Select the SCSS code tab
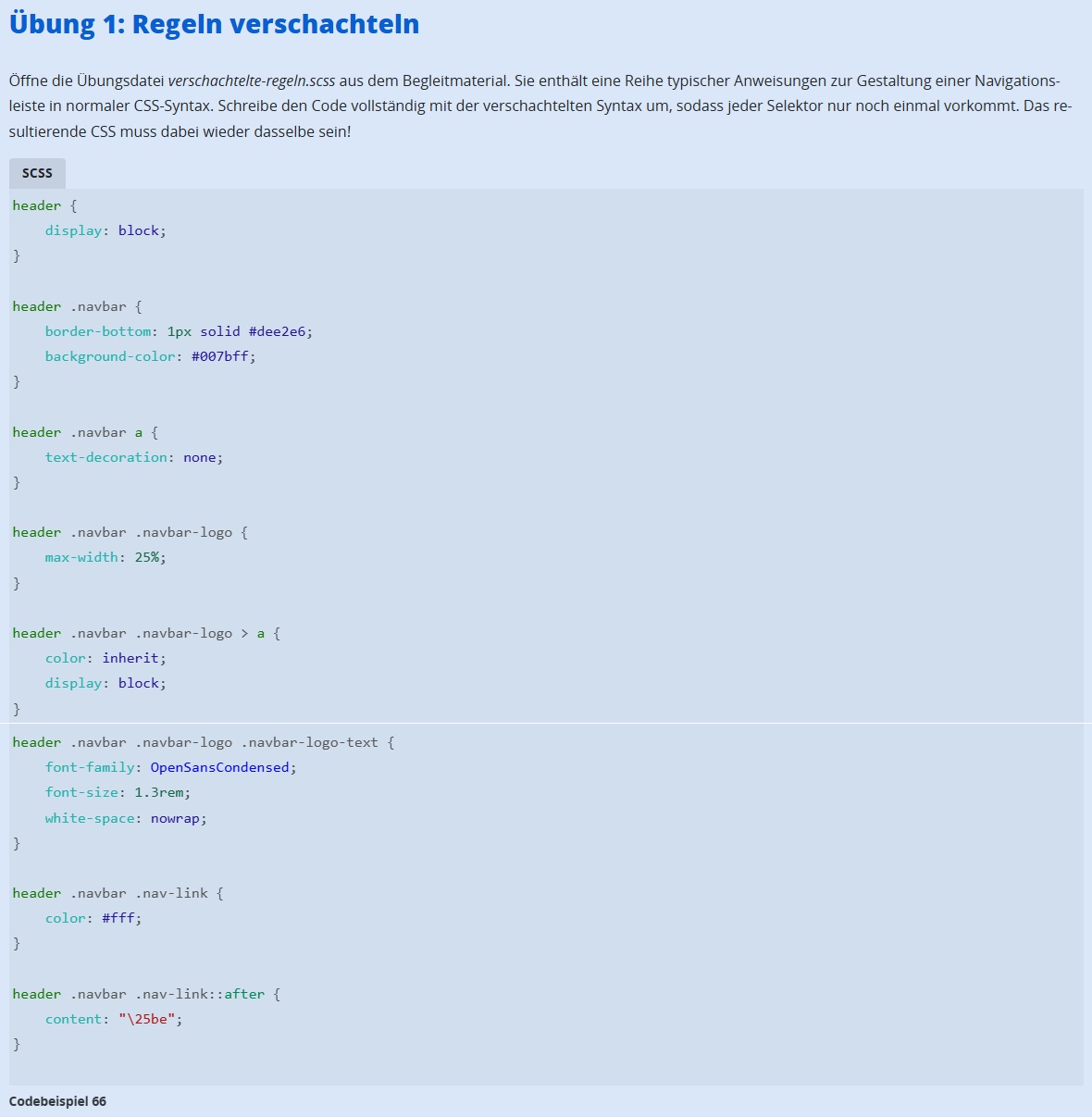This screenshot has width=1092, height=1117. click(x=37, y=173)
